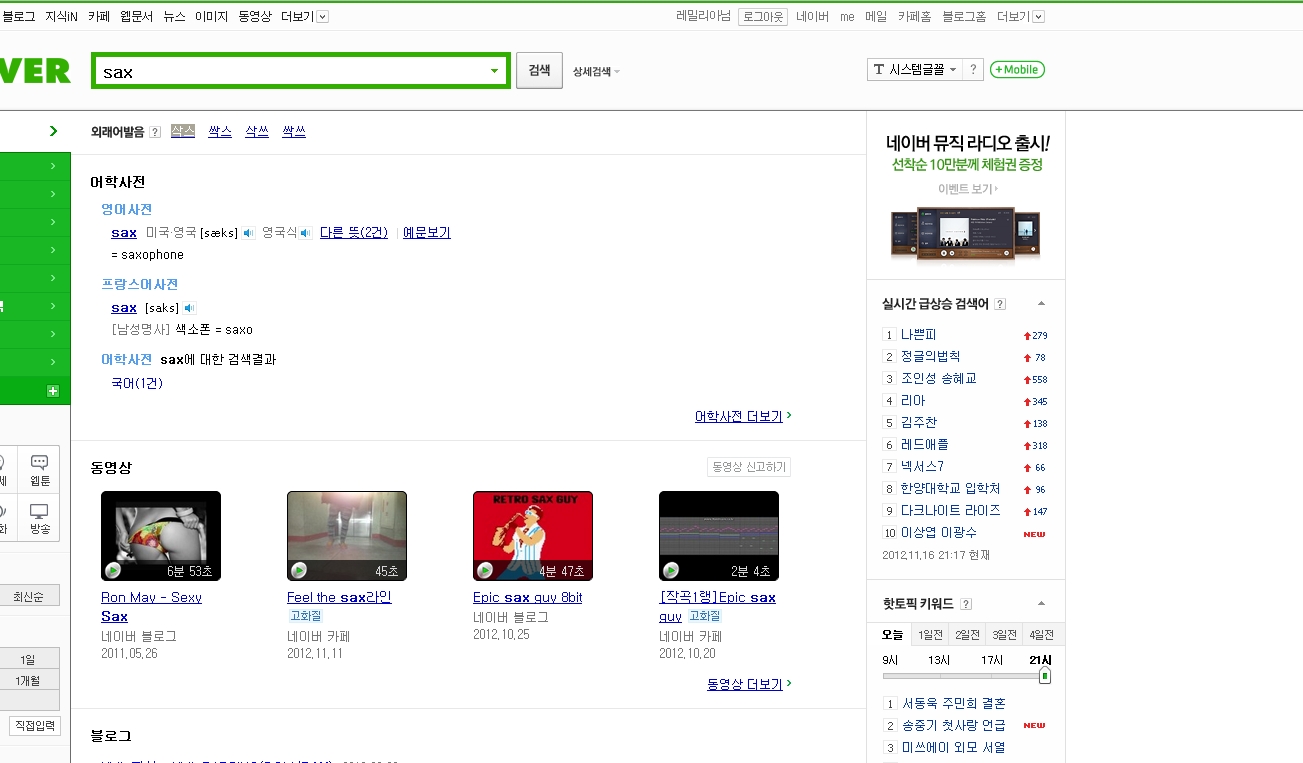Viewport: 1303px width, 763px height.
Task: Open the 시스템글꼴 font dropdown
Action: pos(915,69)
